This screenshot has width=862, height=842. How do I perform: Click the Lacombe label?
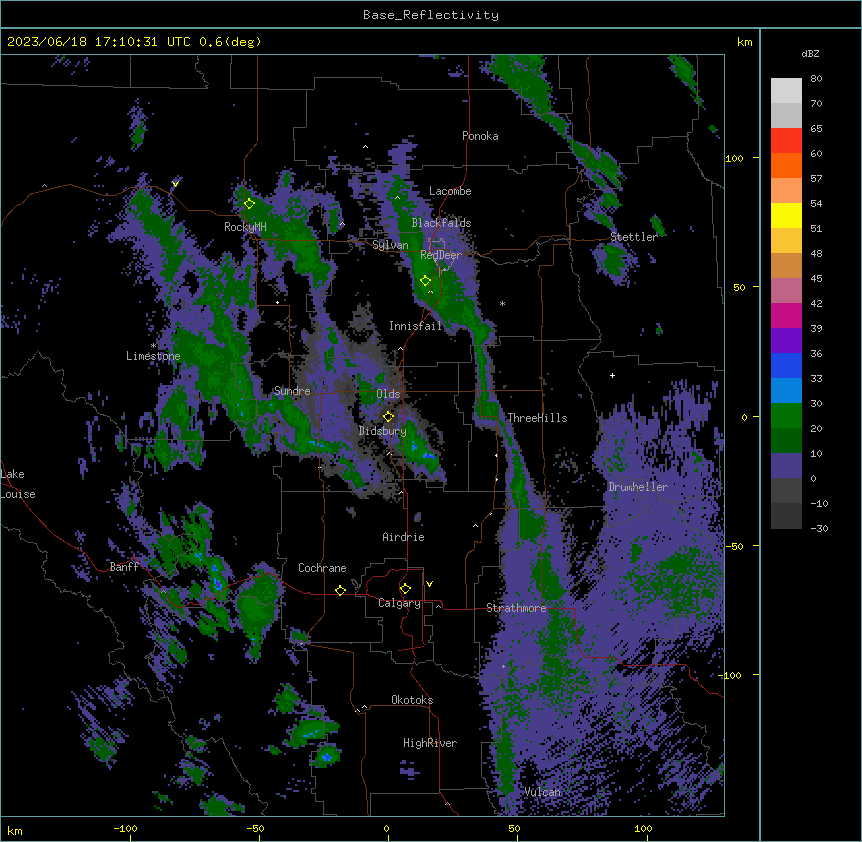click(450, 191)
